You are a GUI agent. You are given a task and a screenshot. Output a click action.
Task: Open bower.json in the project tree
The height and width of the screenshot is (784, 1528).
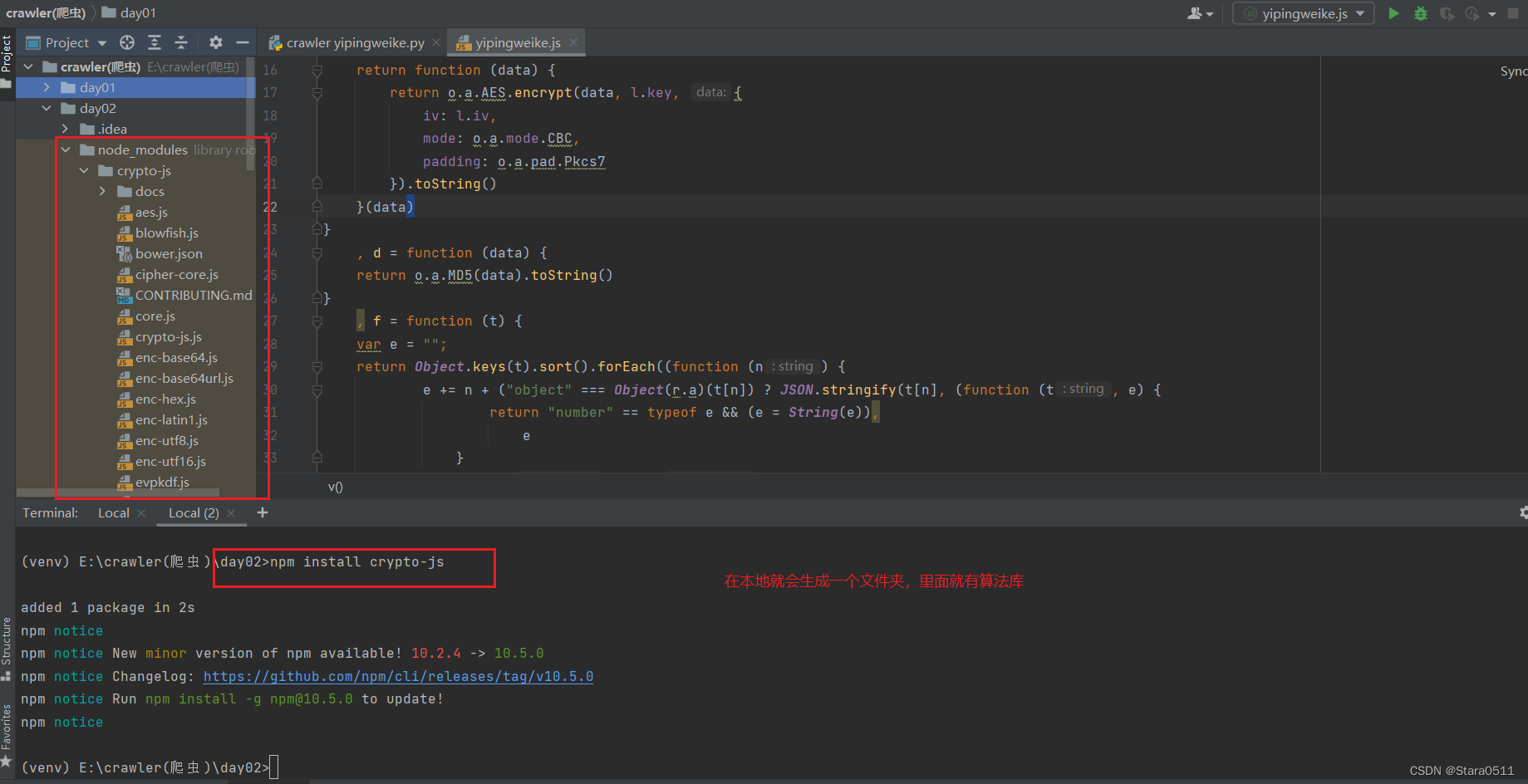point(169,253)
